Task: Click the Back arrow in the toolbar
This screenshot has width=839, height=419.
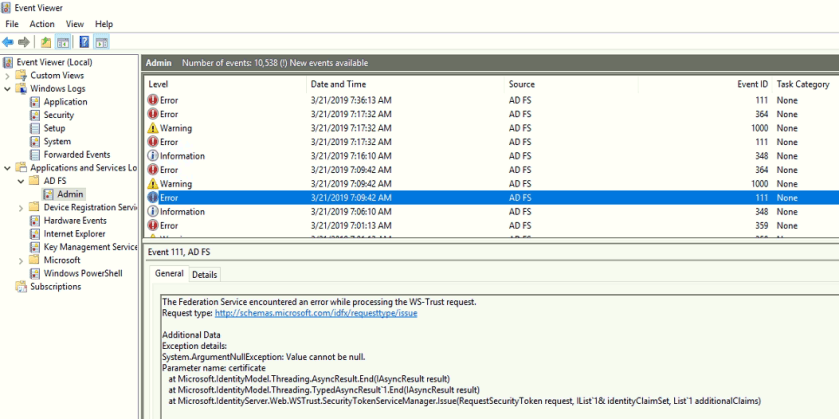Action: coord(8,42)
